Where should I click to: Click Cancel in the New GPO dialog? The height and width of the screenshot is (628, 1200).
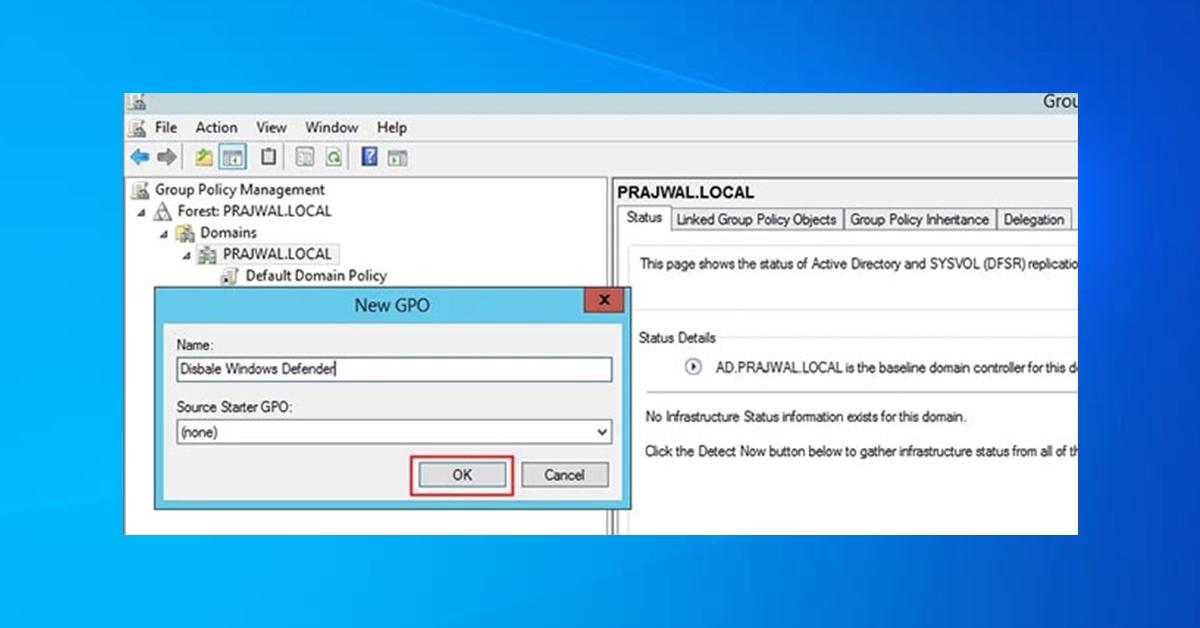click(x=564, y=474)
